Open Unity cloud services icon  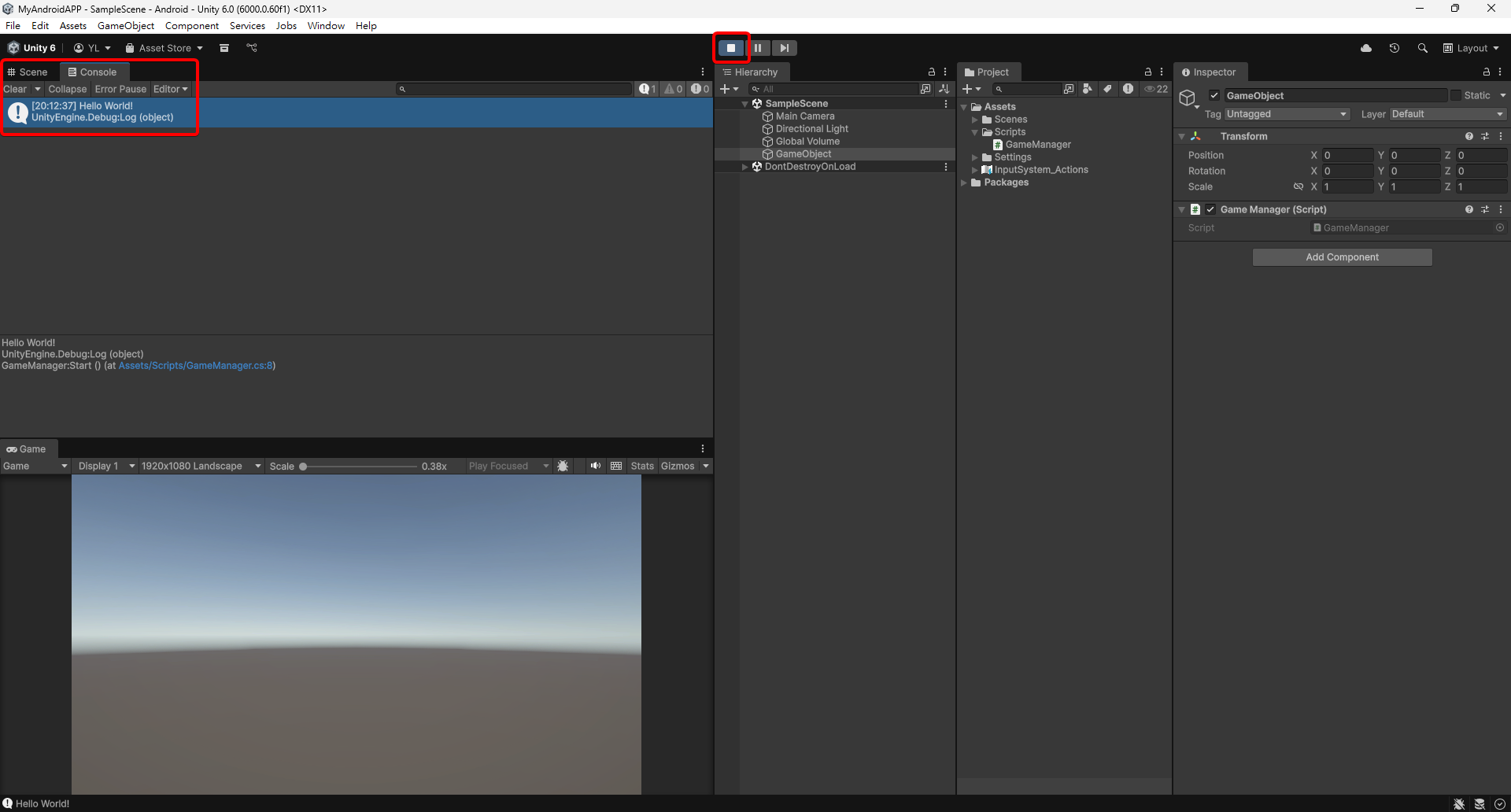coord(1366,48)
